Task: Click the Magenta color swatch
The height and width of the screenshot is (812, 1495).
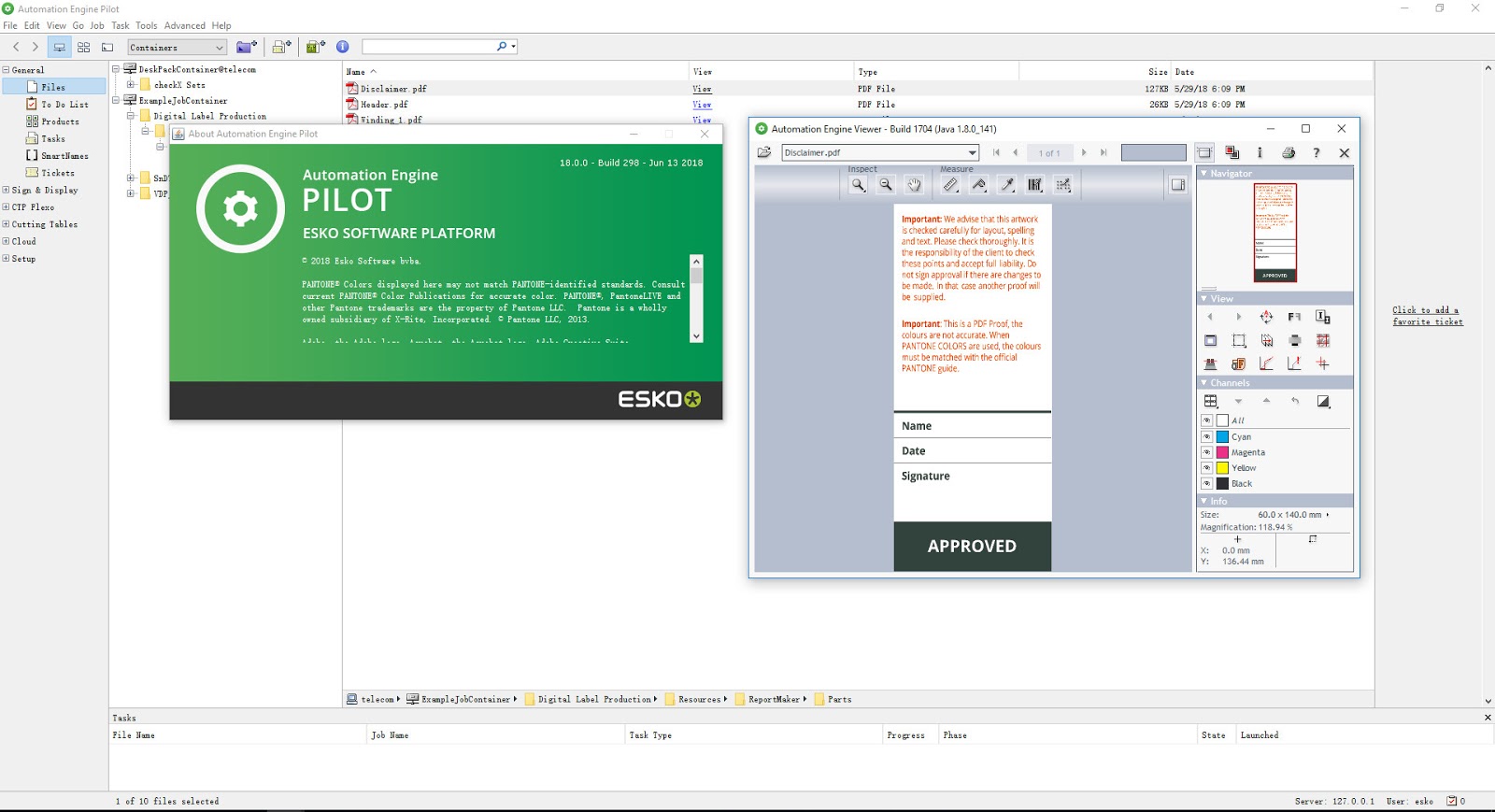Action: 1222,452
